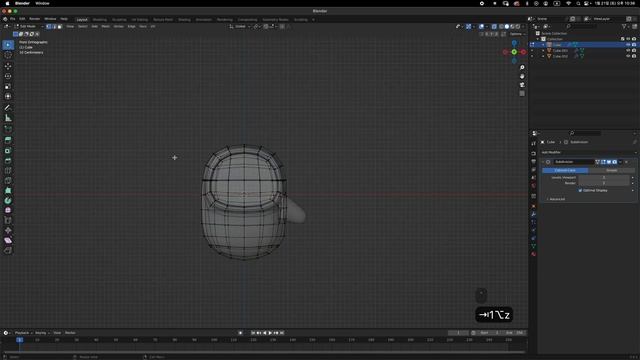
Task: Enable face select mode
Action: tap(60, 27)
